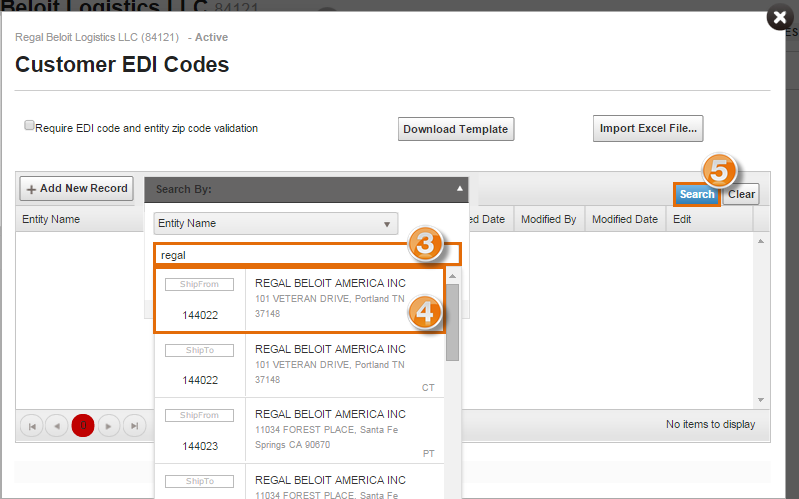Go to previous page in pager
Screen dimensions: 799x499
57,426
